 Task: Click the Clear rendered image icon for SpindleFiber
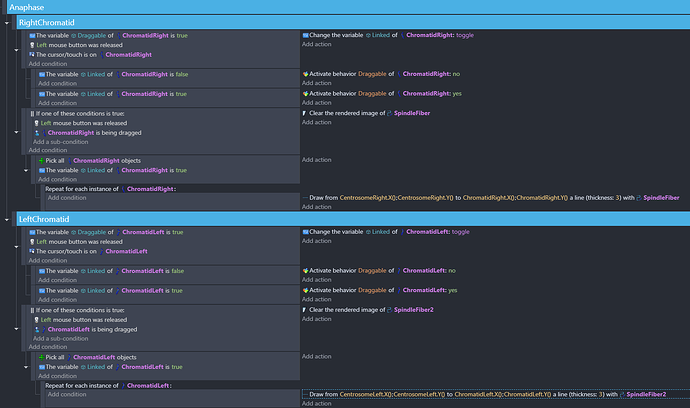[304, 113]
